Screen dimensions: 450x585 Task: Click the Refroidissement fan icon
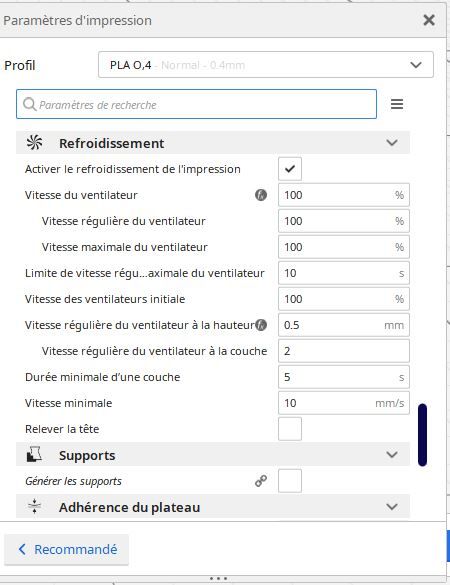(34, 143)
